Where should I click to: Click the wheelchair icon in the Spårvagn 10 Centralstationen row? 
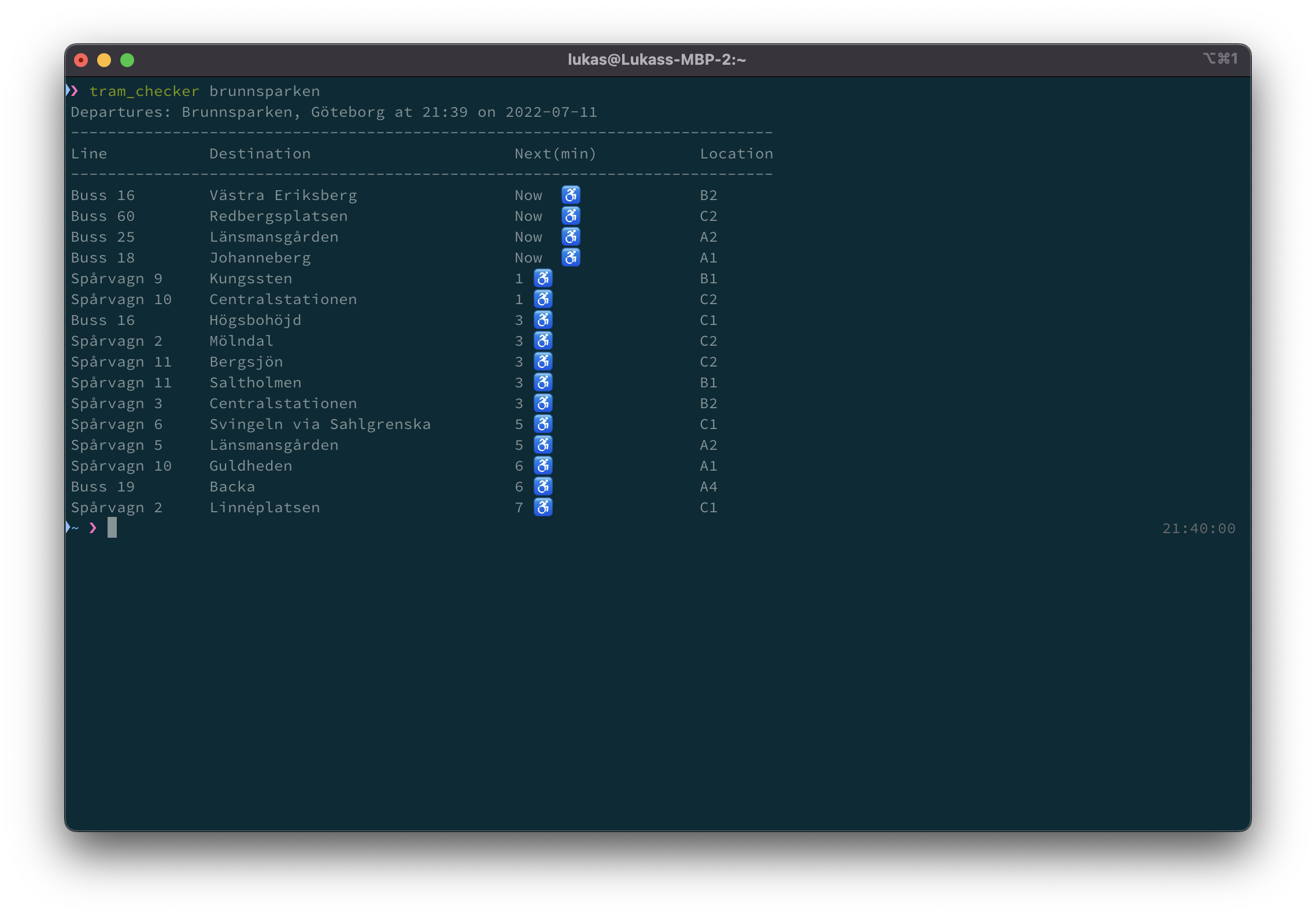543,299
